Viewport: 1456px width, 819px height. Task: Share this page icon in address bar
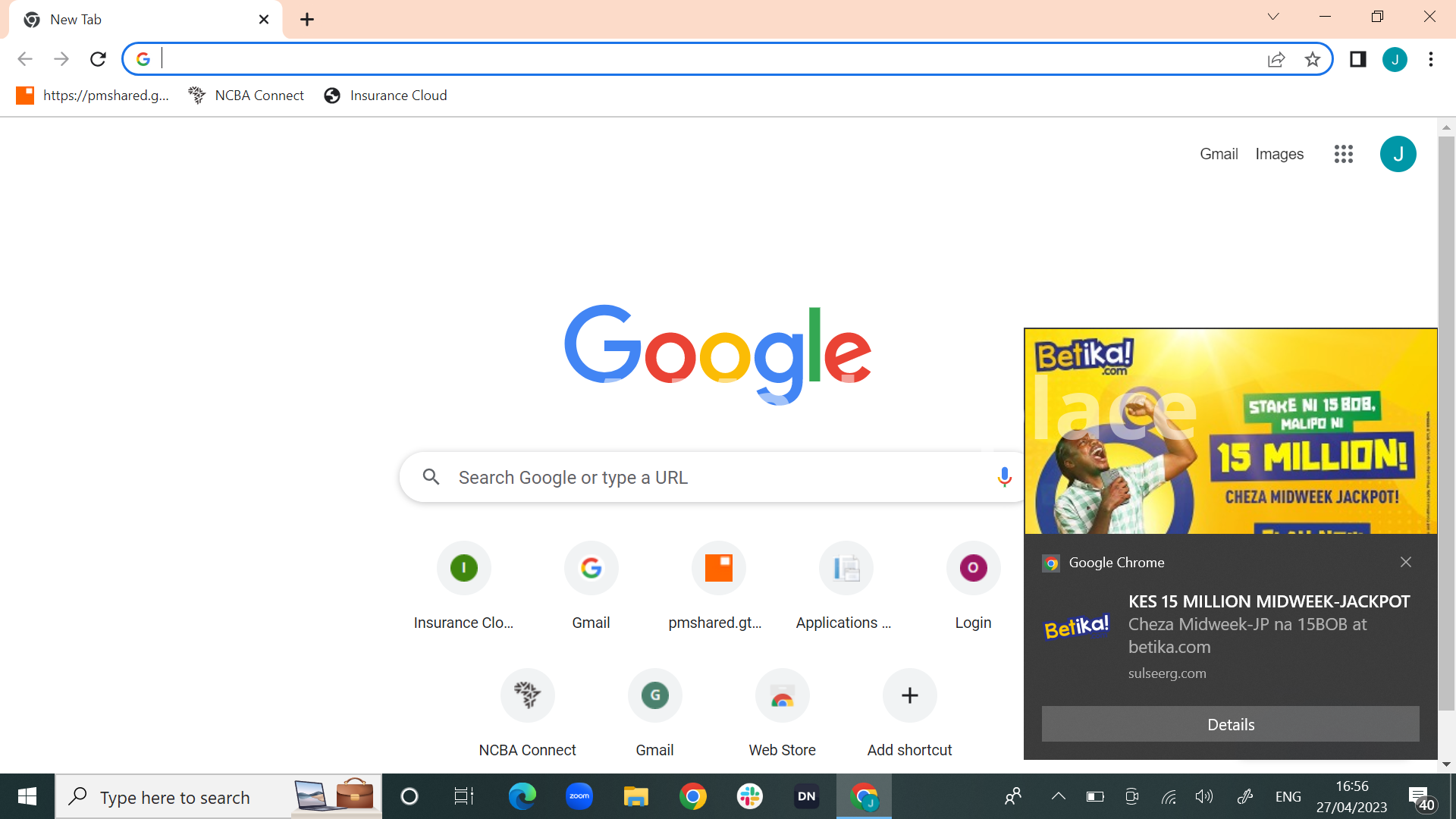click(x=1276, y=59)
